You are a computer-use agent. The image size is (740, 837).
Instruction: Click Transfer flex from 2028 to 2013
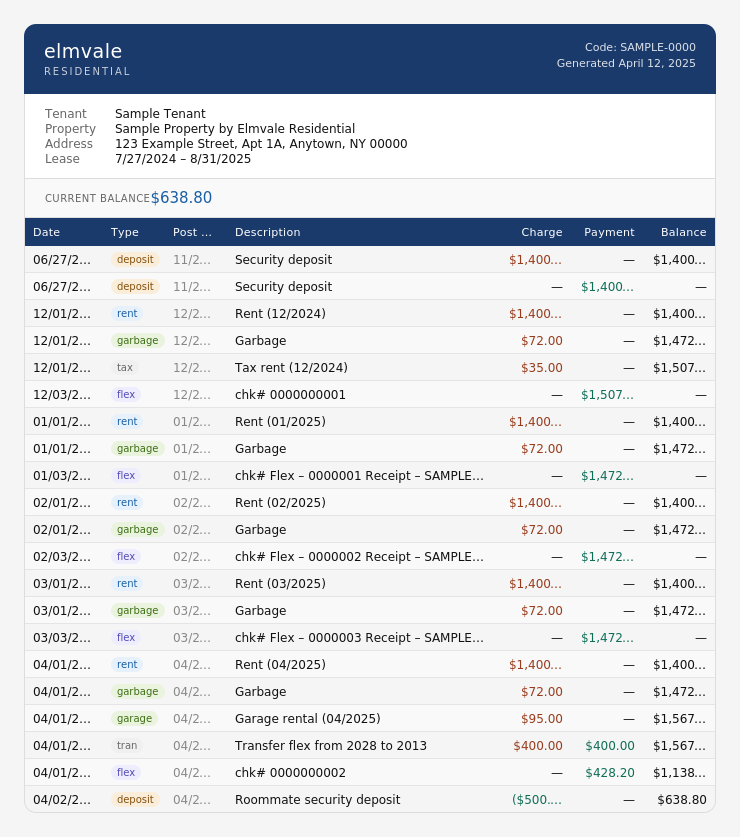click(x=330, y=746)
